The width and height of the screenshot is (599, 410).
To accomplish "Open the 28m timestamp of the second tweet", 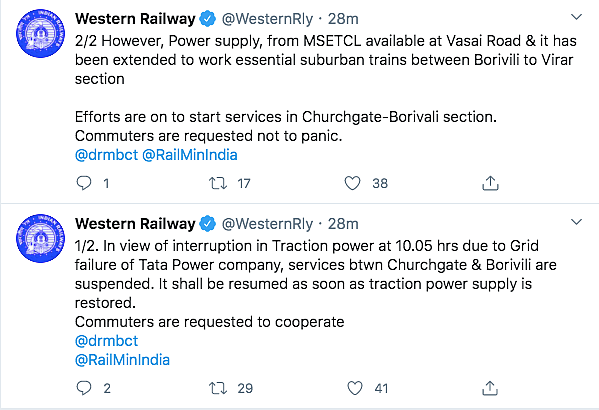I will coord(343,224).
